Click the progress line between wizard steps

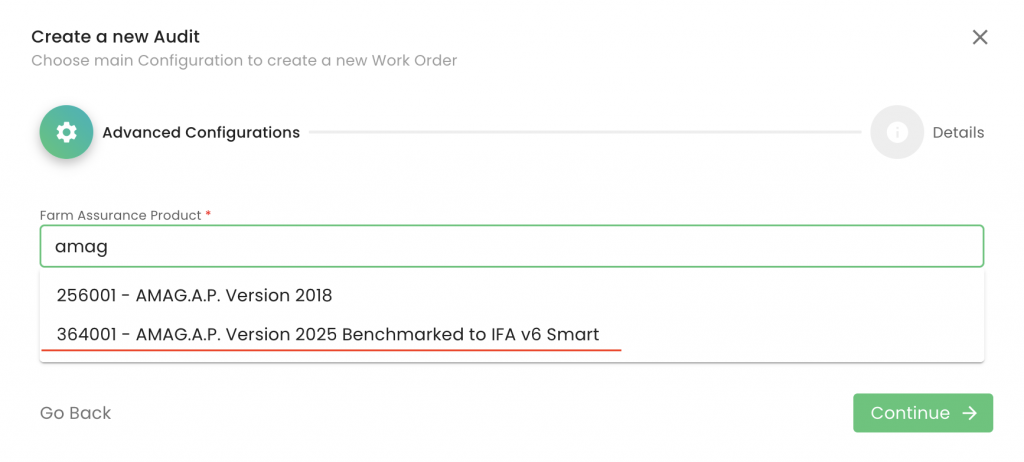584,132
